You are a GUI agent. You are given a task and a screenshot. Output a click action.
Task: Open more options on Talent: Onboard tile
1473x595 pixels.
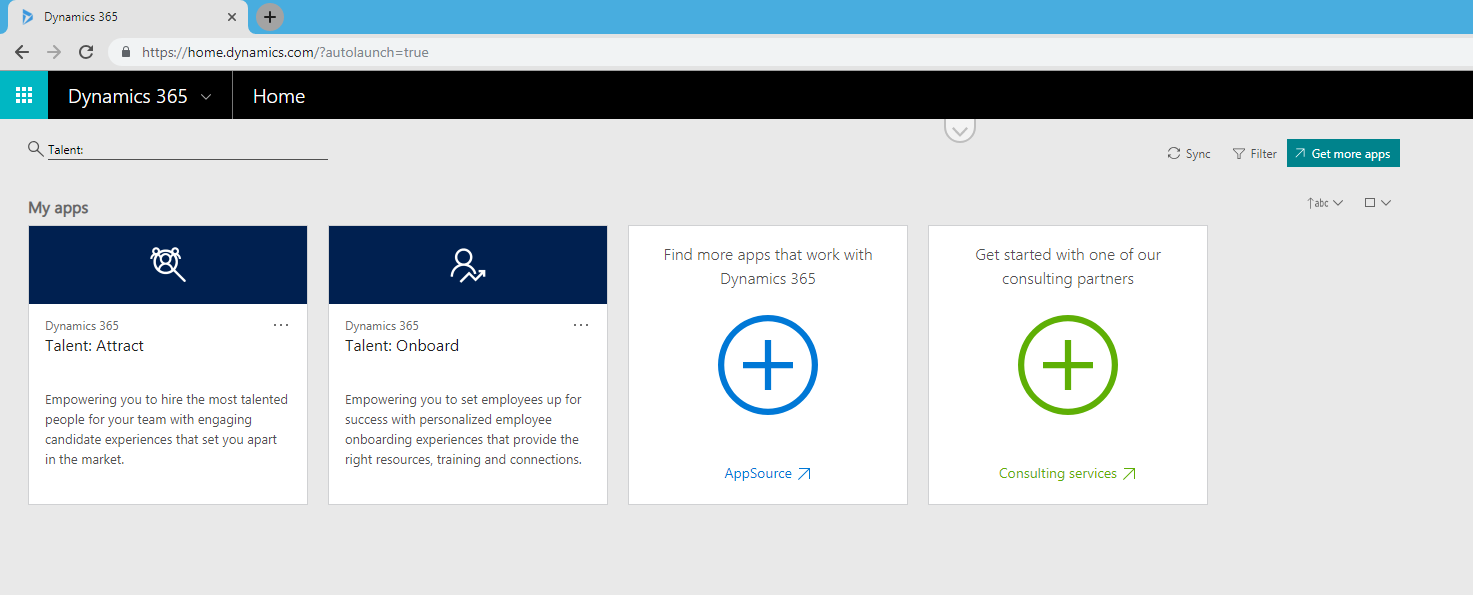581,325
